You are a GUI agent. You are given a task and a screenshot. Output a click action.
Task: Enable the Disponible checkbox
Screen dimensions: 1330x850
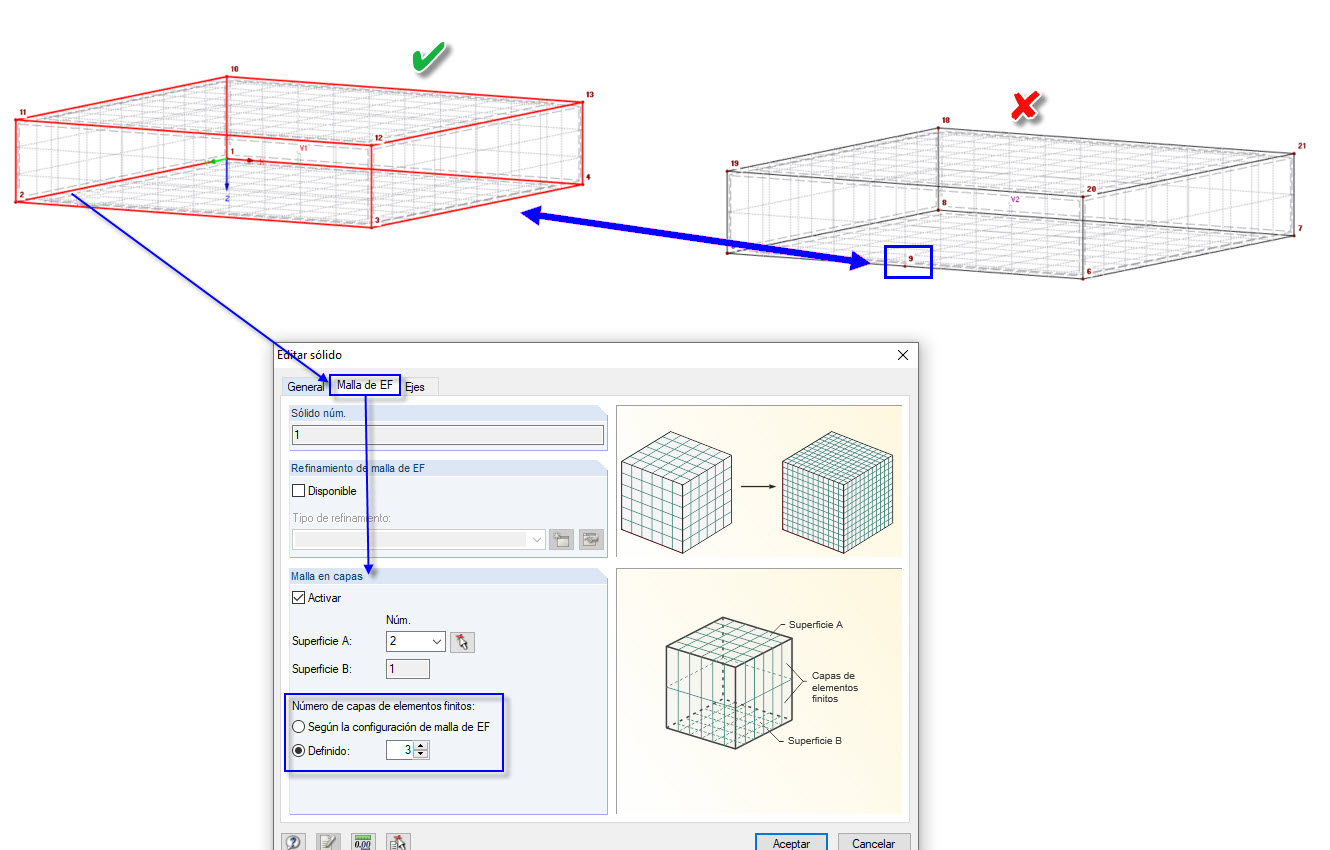[298, 491]
